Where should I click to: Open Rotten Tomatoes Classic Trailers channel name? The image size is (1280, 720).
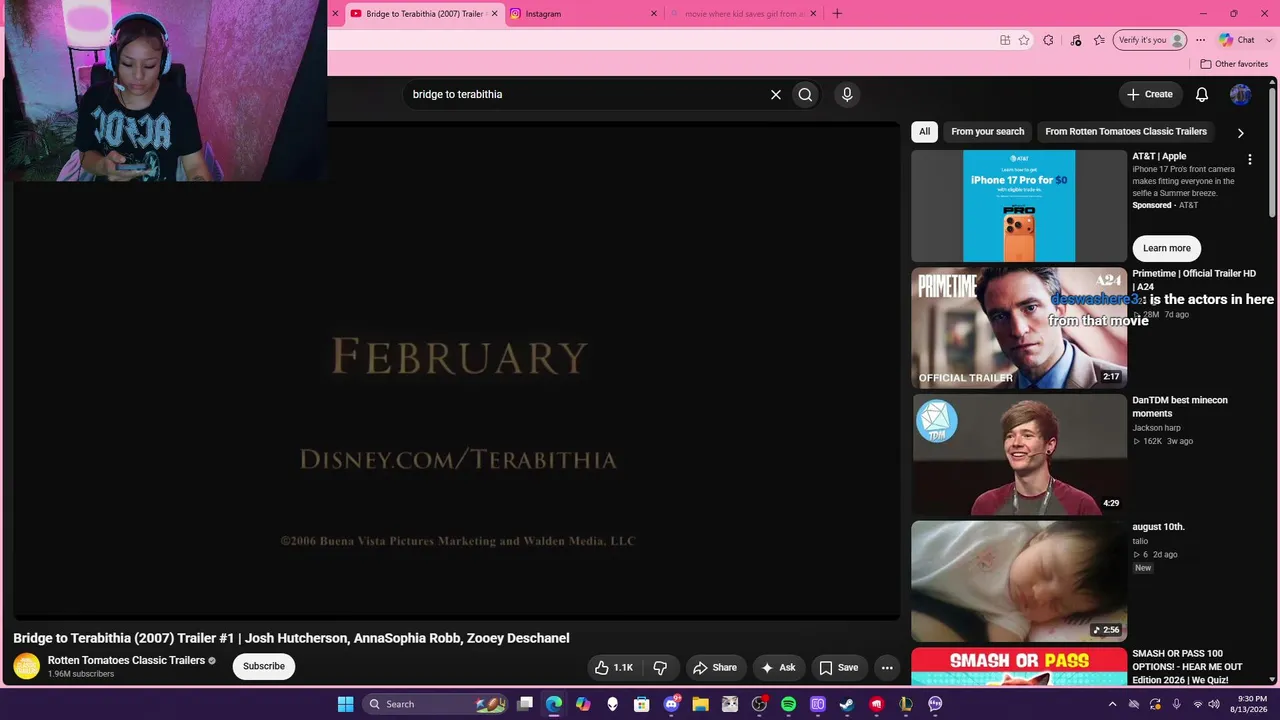126,660
